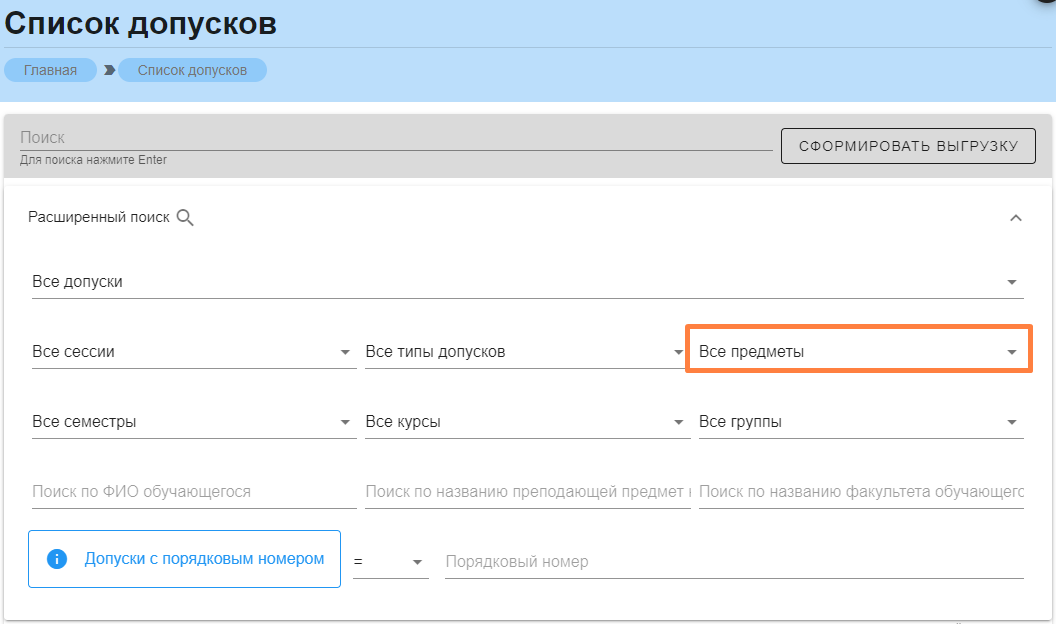Open the equals sign comparison dropdown

point(390,562)
